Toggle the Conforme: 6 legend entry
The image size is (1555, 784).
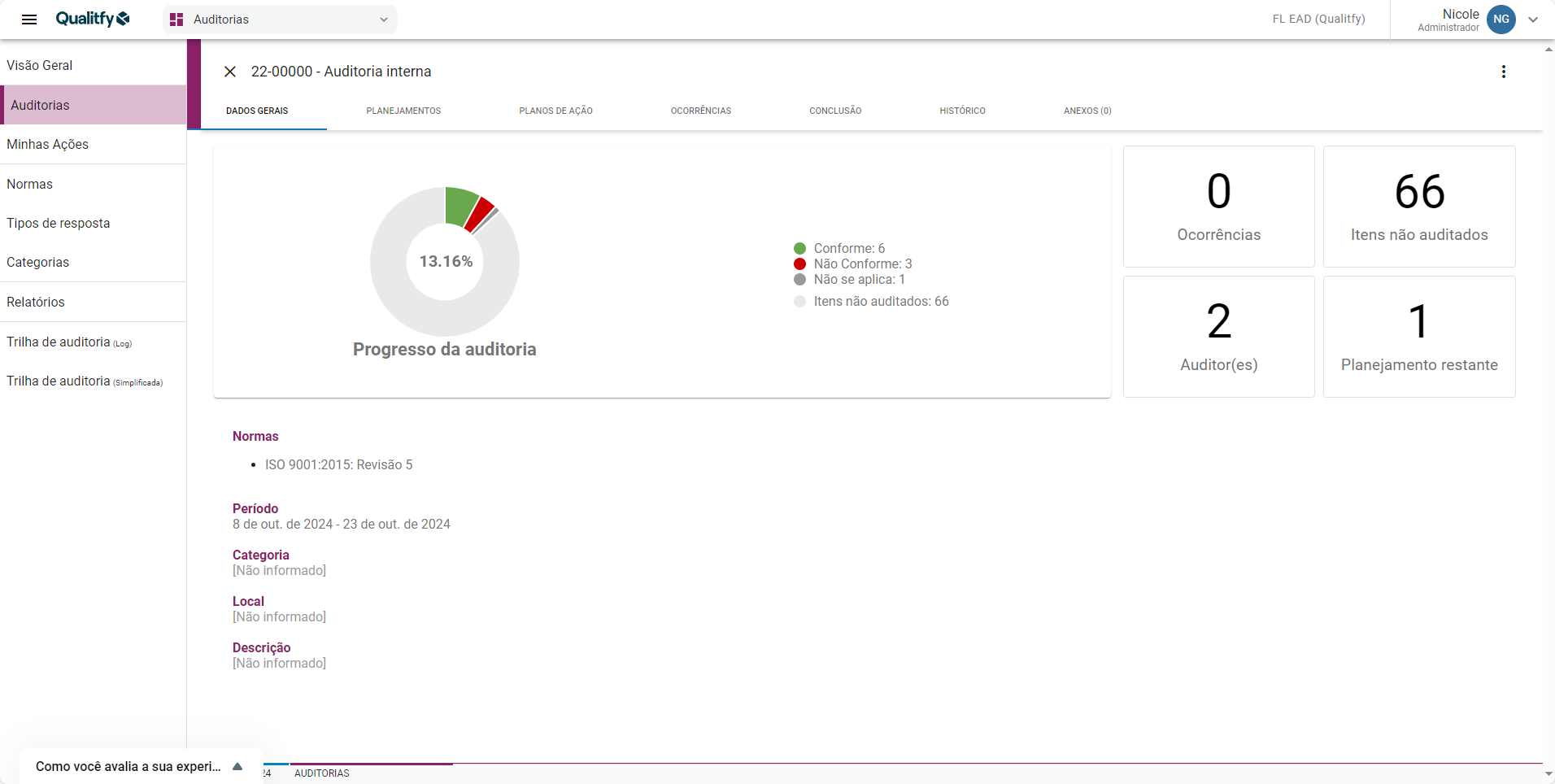(x=839, y=248)
